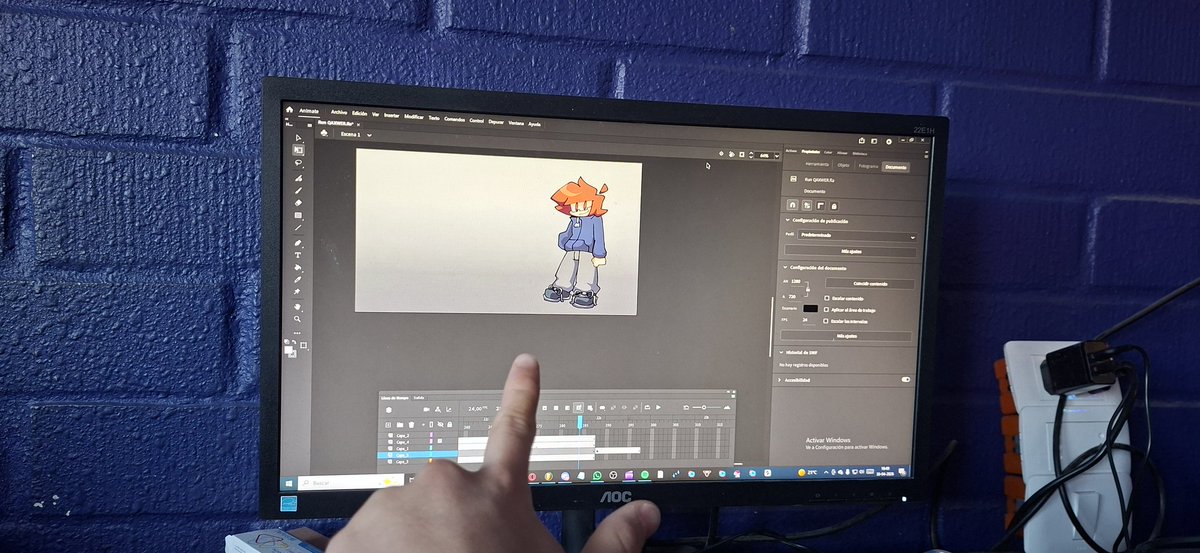1200x553 pixels.
Task: Select the Lasso tool
Action: 298,162
